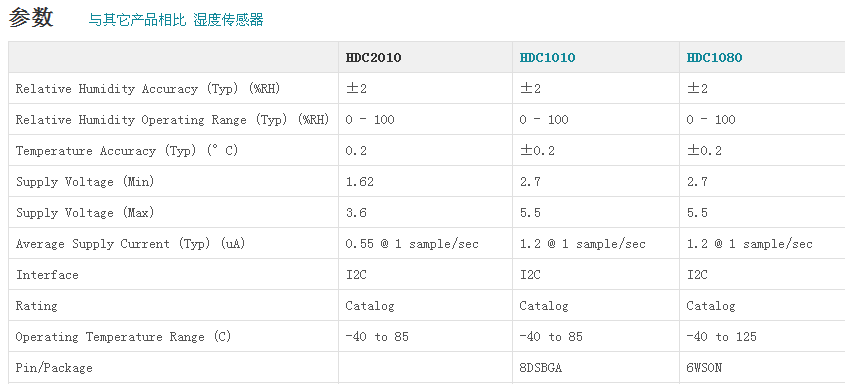Click the Rating row label
The width and height of the screenshot is (845, 384).
coord(36,306)
